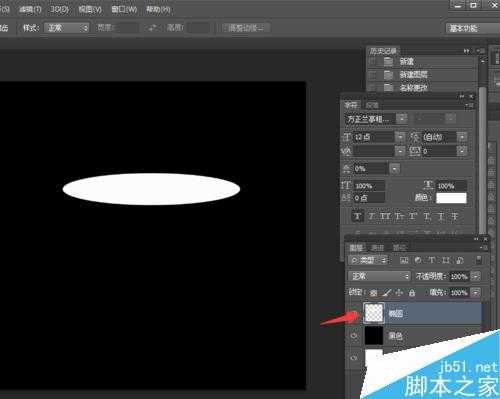Toggle history brush source box for 新建

(373, 62)
